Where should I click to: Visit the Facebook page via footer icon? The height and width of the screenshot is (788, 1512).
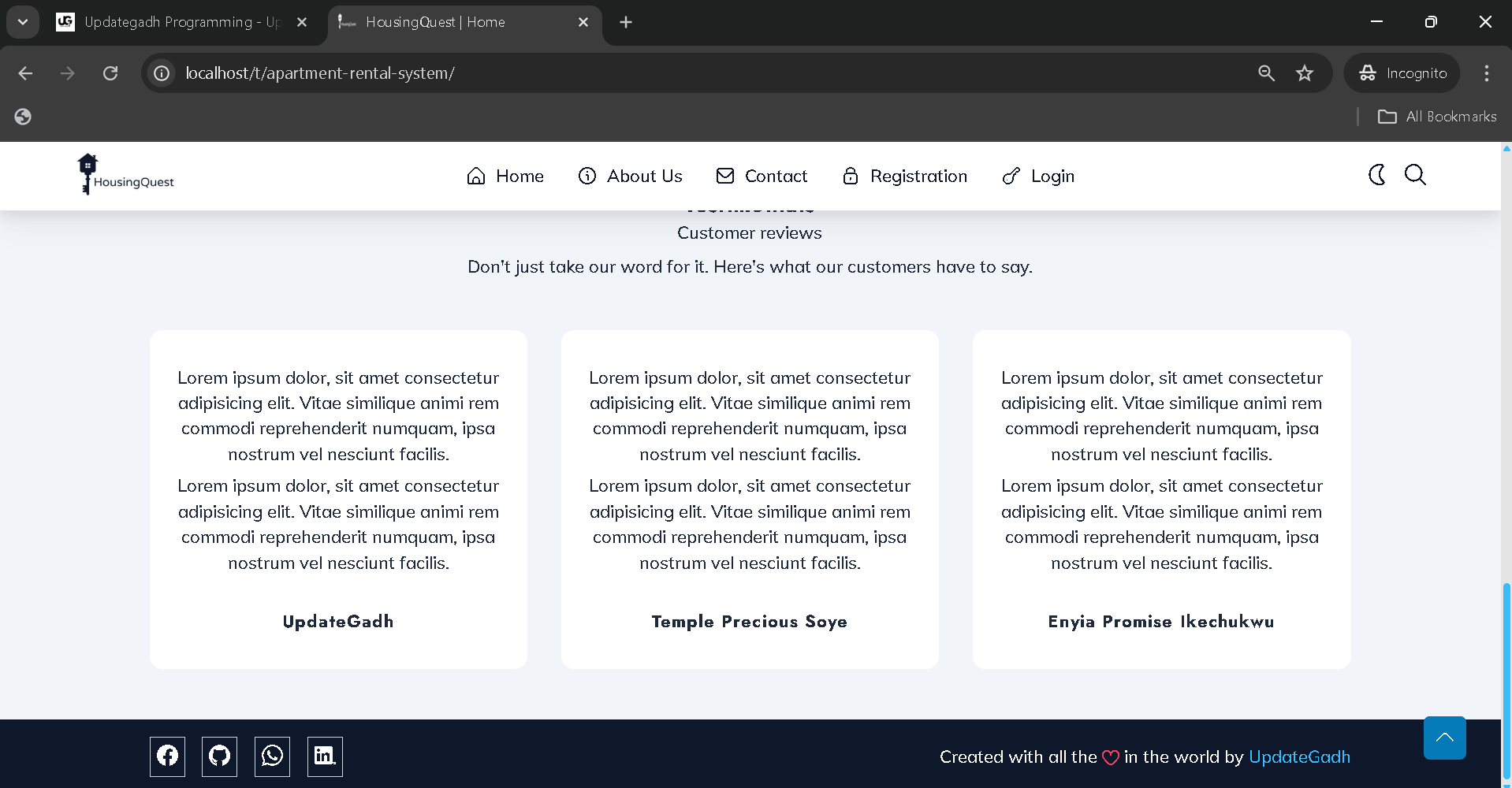166,756
